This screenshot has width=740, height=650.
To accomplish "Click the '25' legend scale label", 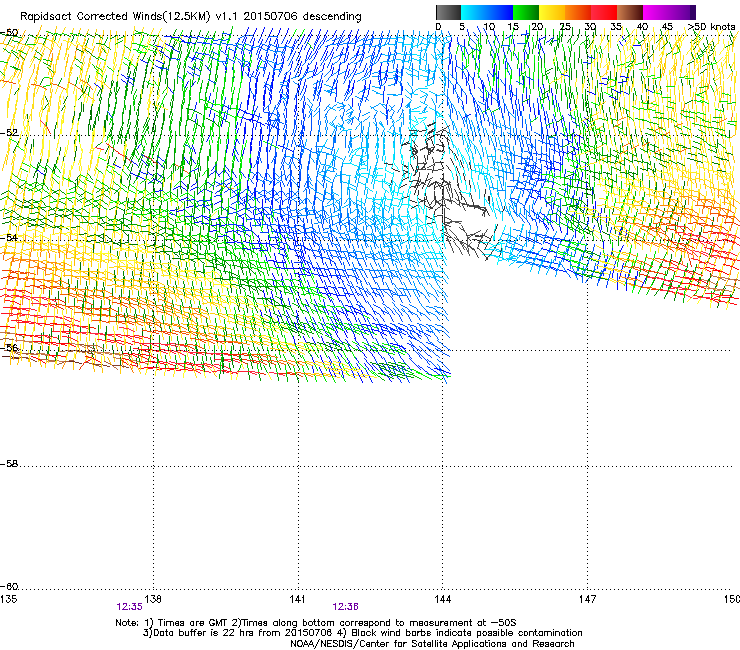I will coord(564,27).
